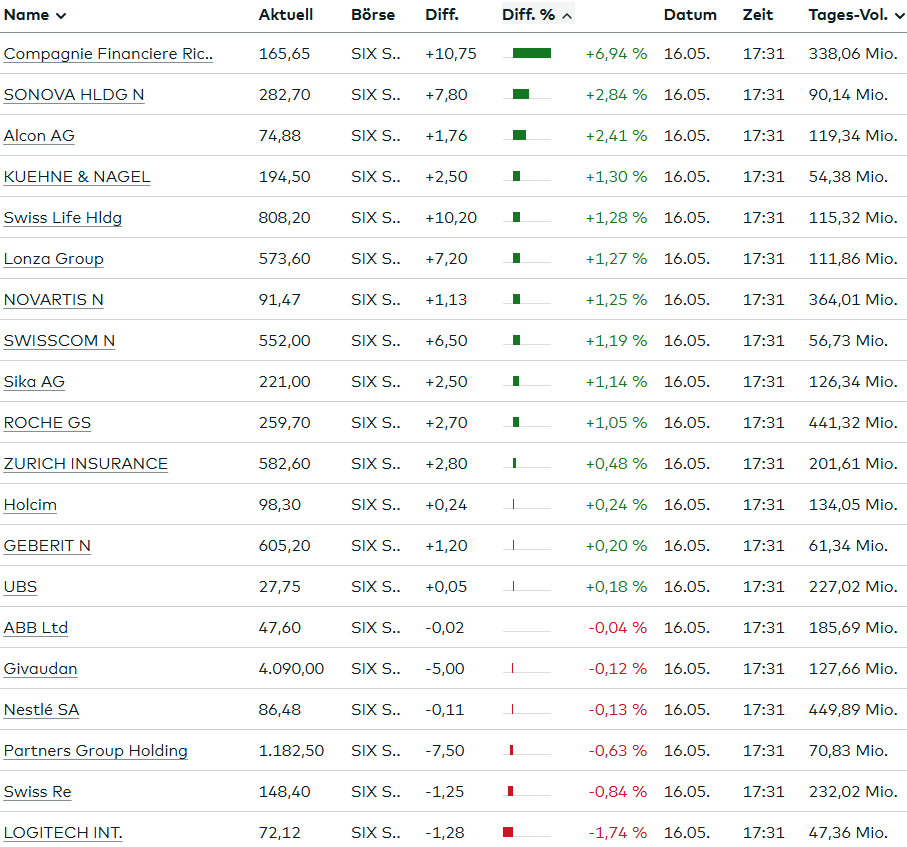Open Compagnie Financiere Ric.. stock link
This screenshot has height=847, width=907.
coord(108,54)
